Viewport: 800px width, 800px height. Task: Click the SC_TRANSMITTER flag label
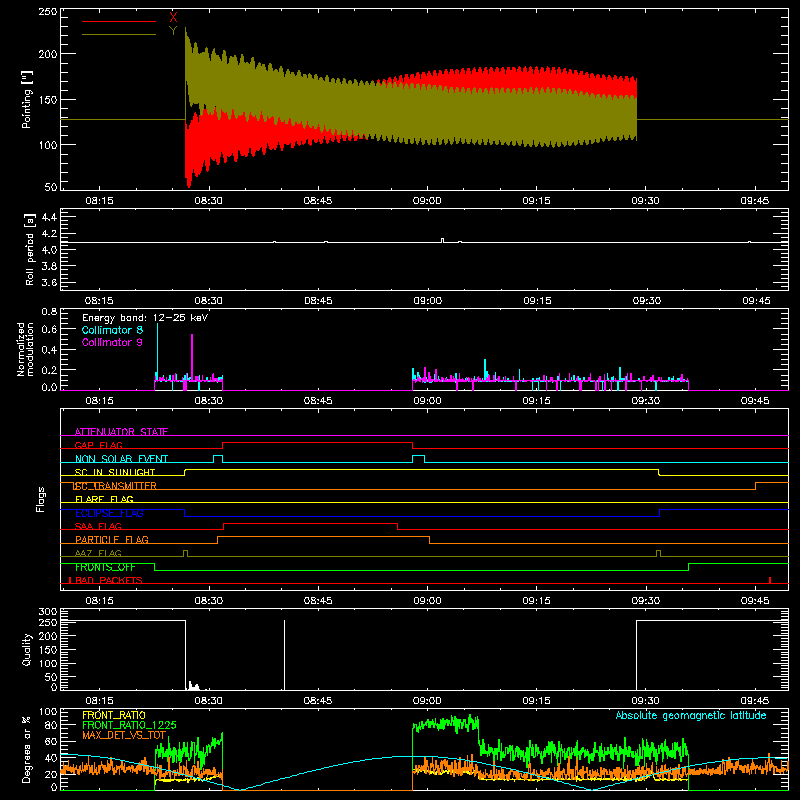click(x=115, y=486)
